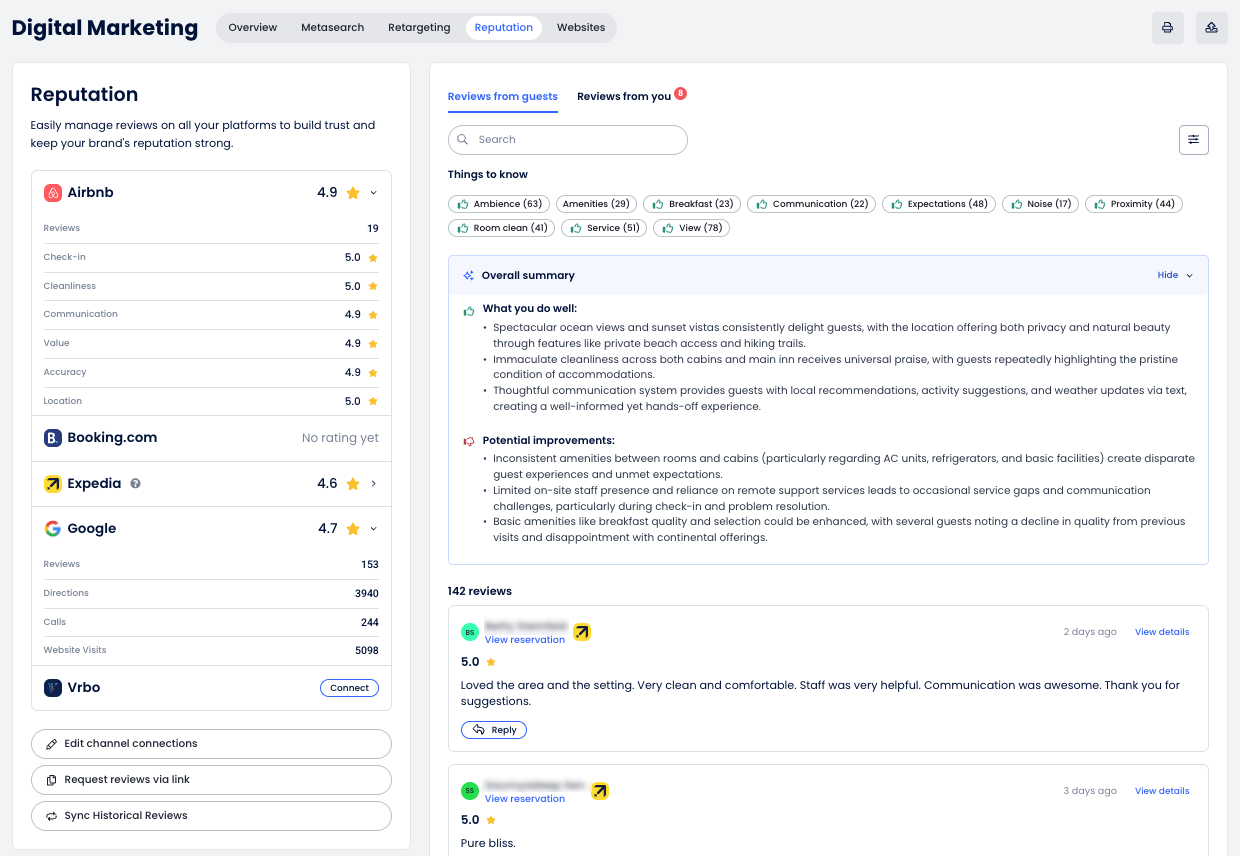
Task: Click the Airbnb logo icon
Action: [x=53, y=193]
